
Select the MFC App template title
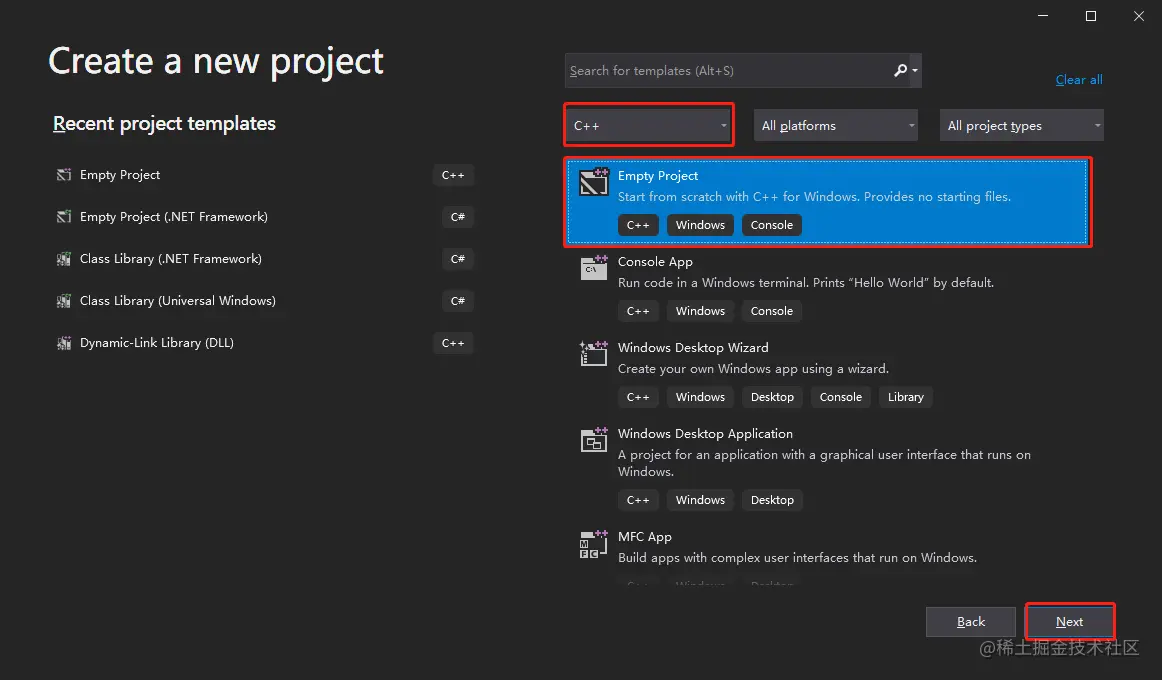coord(645,536)
